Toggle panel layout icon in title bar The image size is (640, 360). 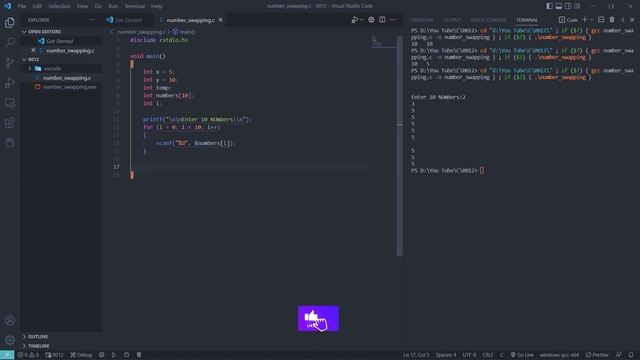coord(558,6)
